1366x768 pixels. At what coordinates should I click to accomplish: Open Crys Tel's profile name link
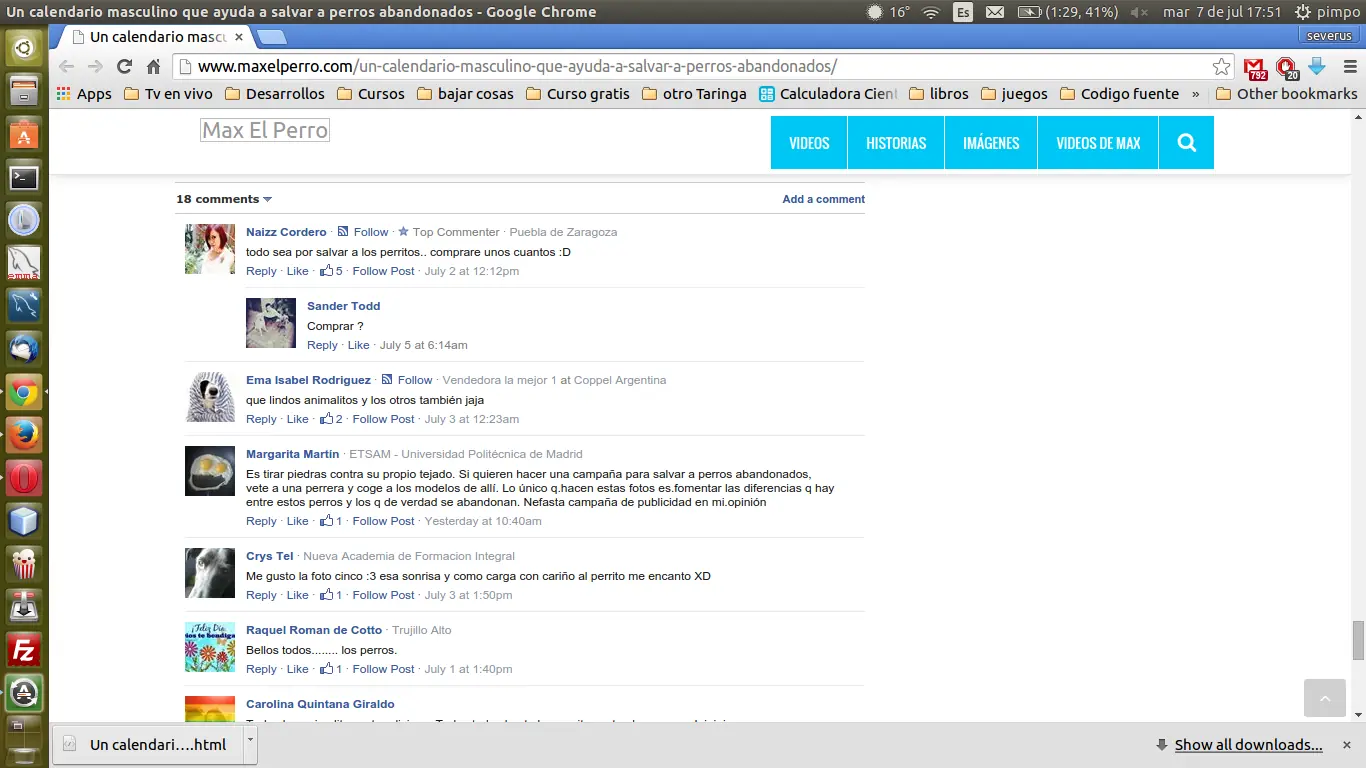pos(269,556)
